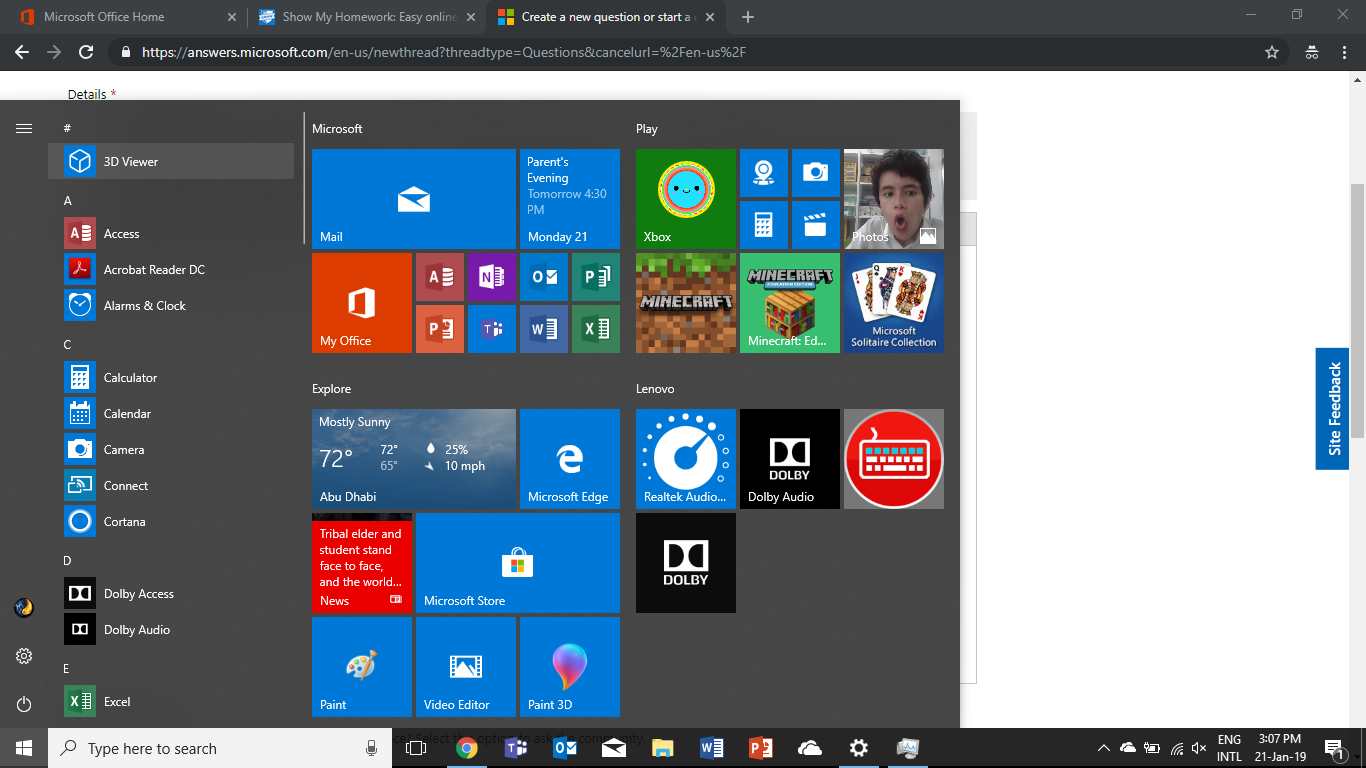1366x768 pixels.
Task: Open Camera from the app list
Action: [x=171, y=450]
